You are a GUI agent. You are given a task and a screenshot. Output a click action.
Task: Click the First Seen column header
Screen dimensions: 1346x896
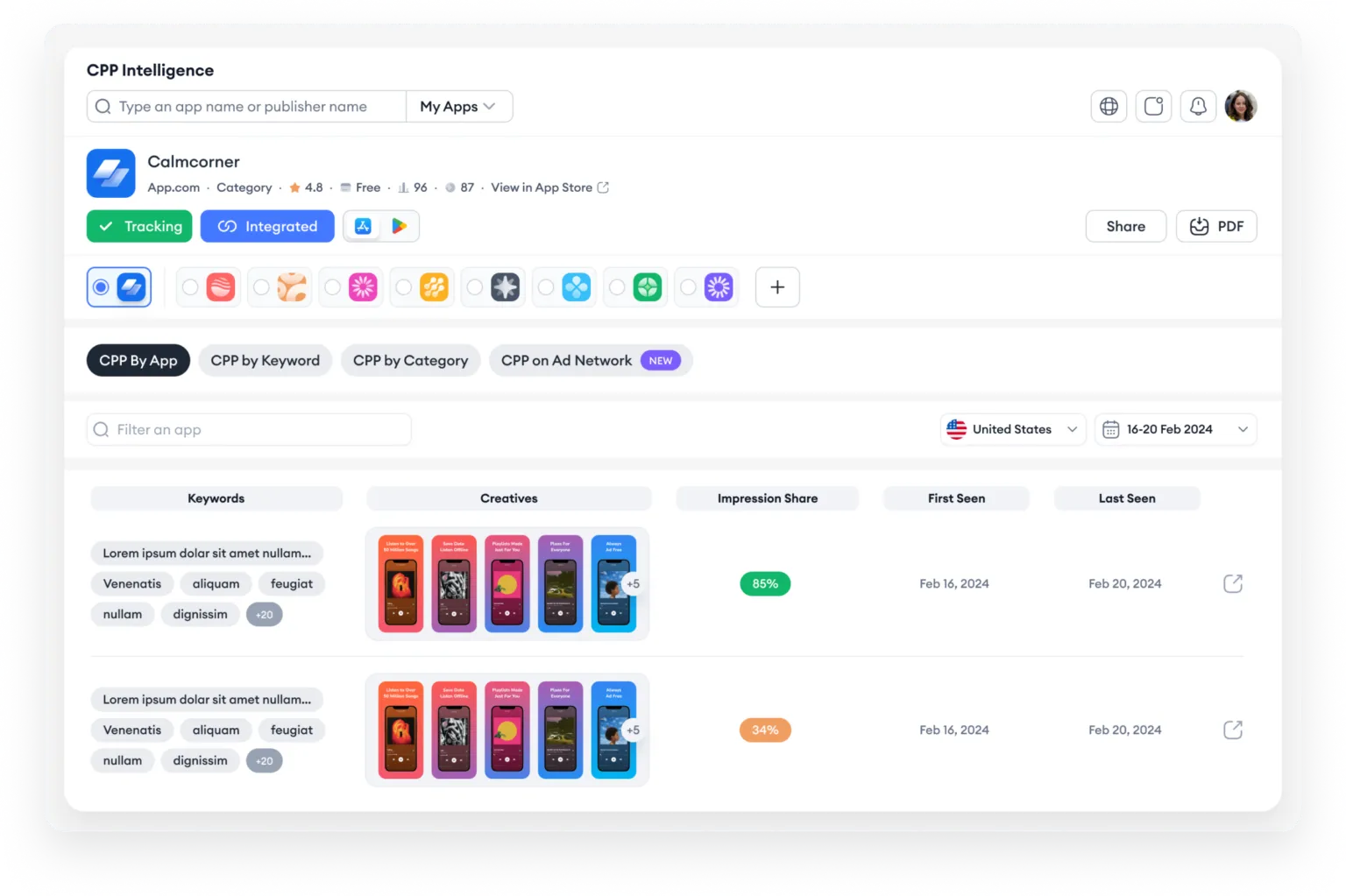coord(957,498)
